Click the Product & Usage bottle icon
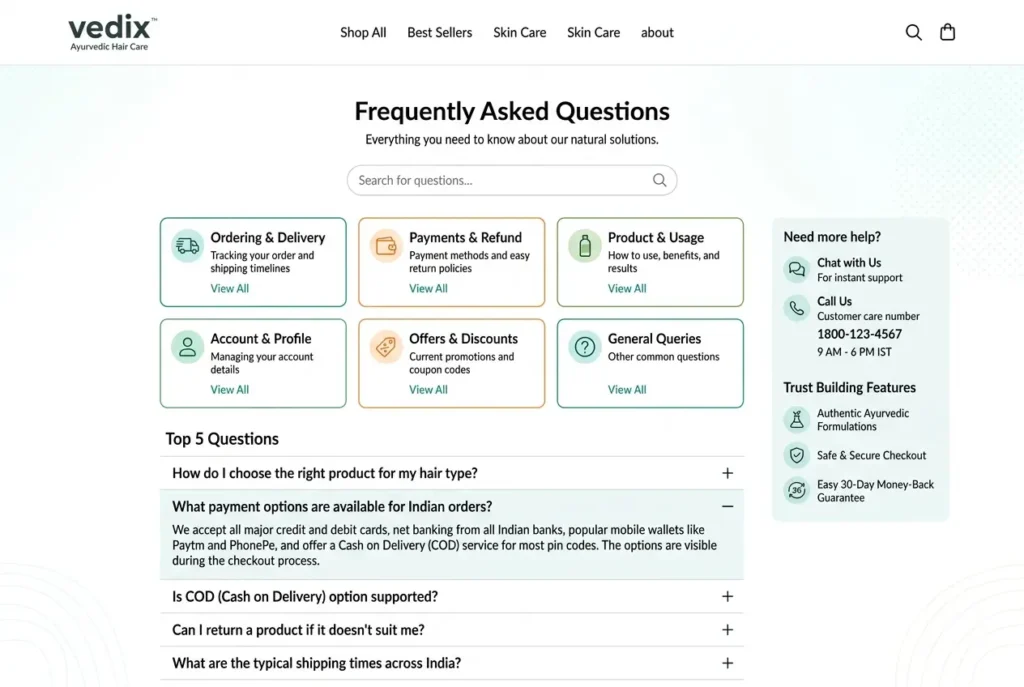The width and height of the screenshot is (1024, 687). click(x=583, y=246)
